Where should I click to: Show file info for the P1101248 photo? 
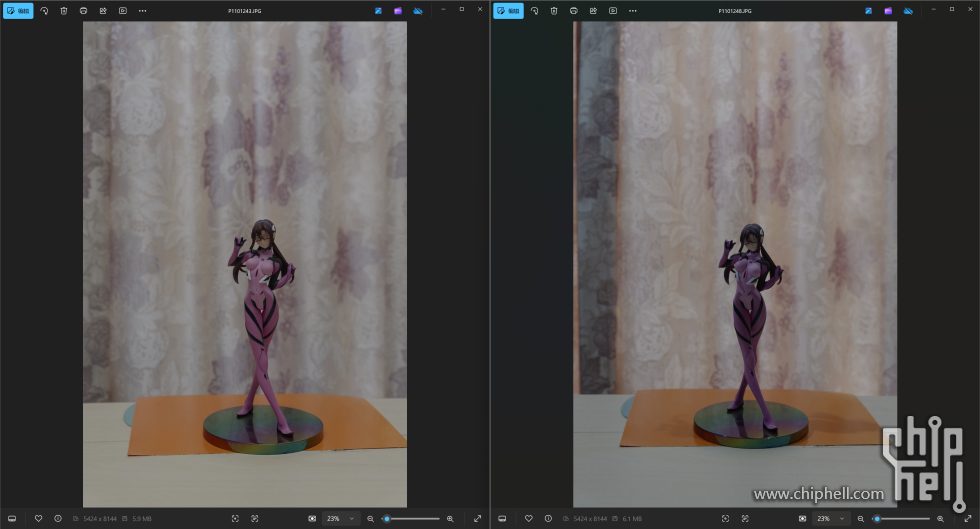point(548,518)
